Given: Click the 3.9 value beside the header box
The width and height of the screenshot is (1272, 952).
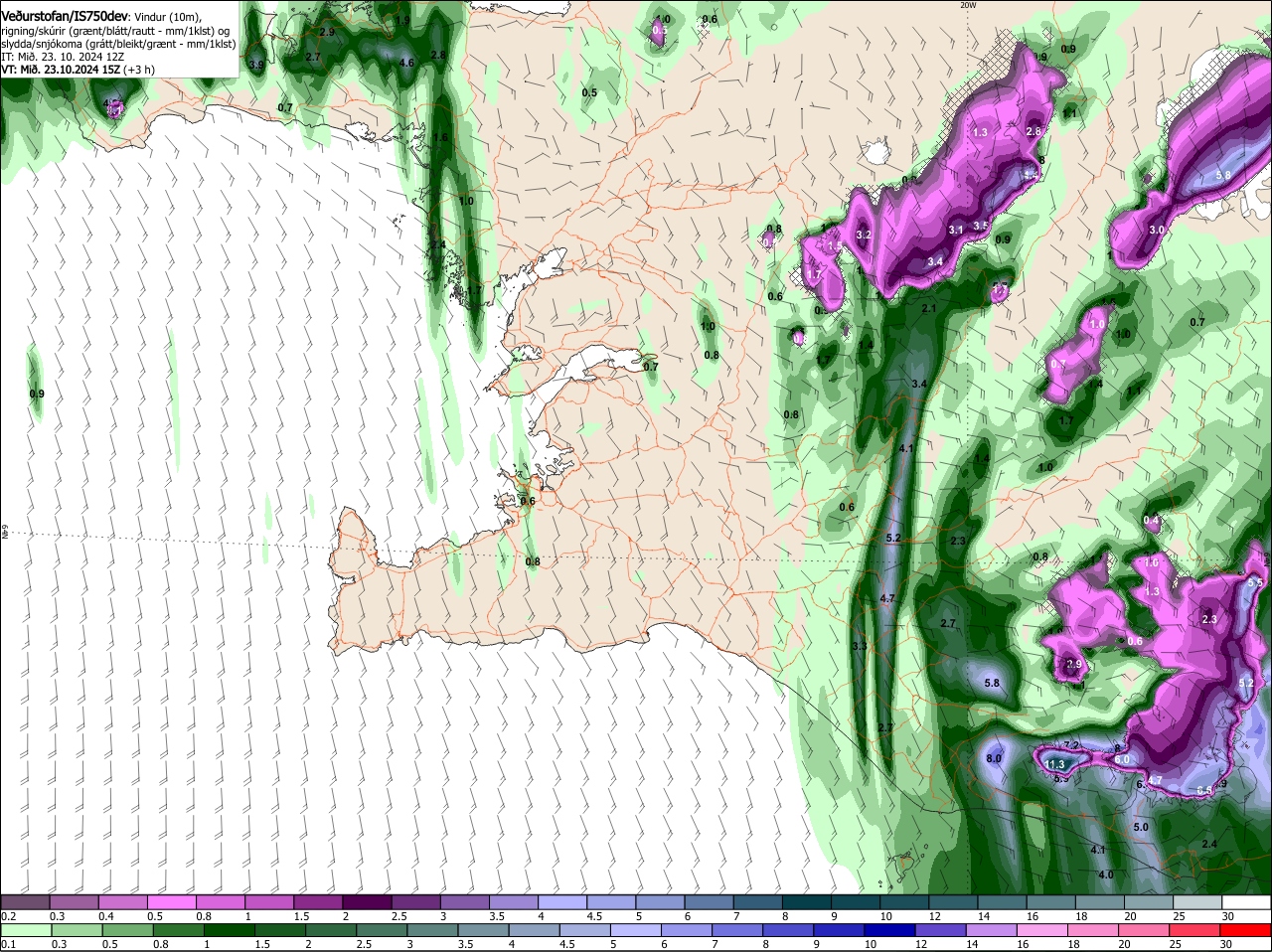Looking at the screenshot, I should (255, 65).
